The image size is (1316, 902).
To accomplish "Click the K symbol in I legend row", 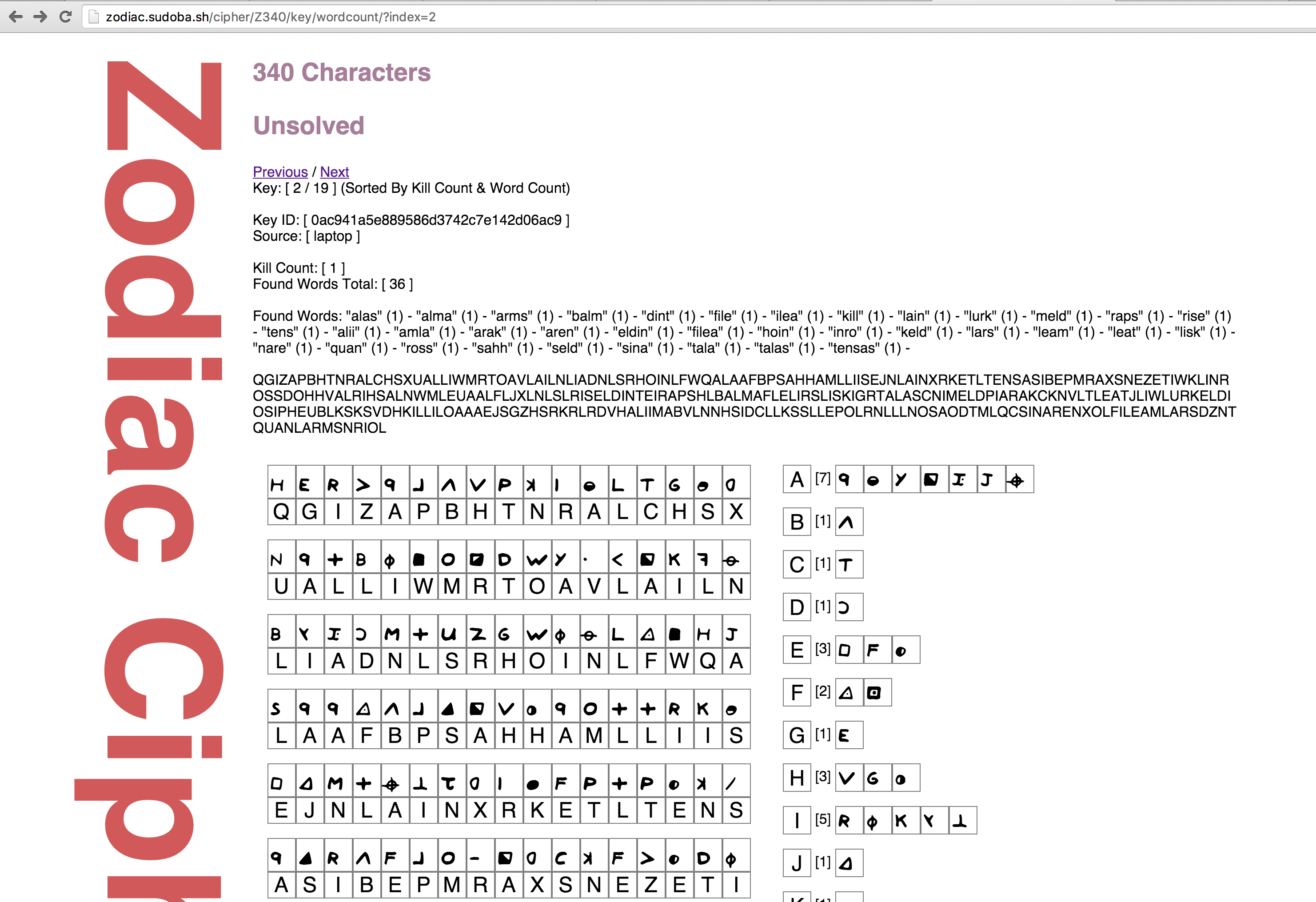I will coord(905,820).
